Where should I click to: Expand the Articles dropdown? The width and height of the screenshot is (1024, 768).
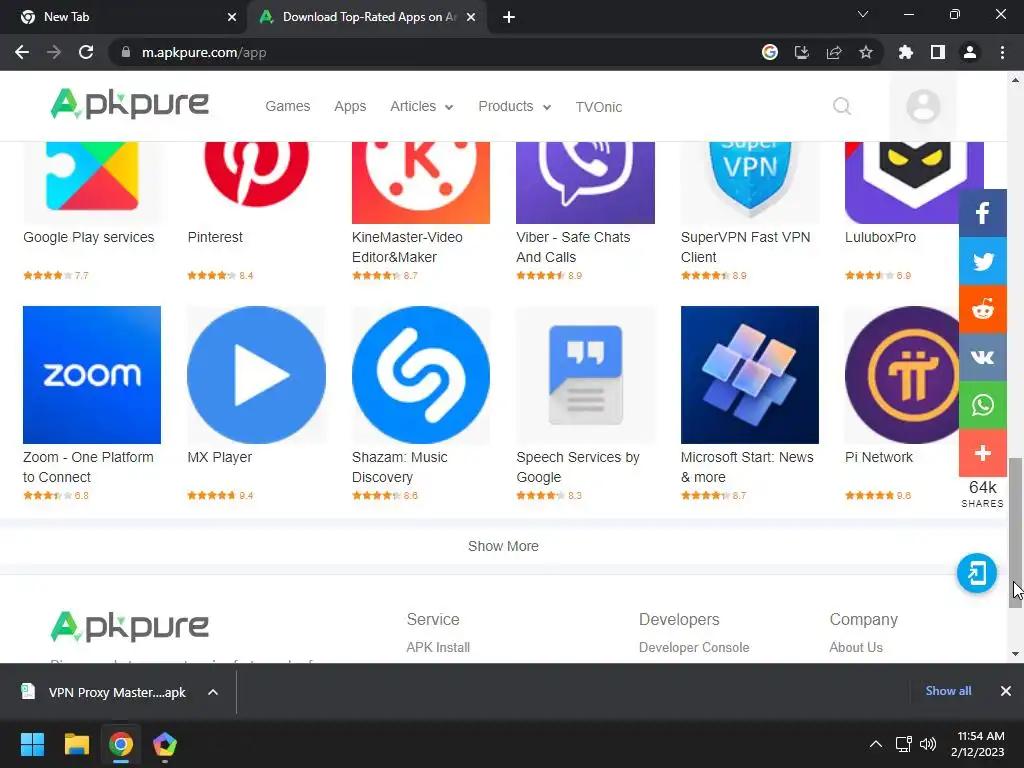(x=421, y=106)
